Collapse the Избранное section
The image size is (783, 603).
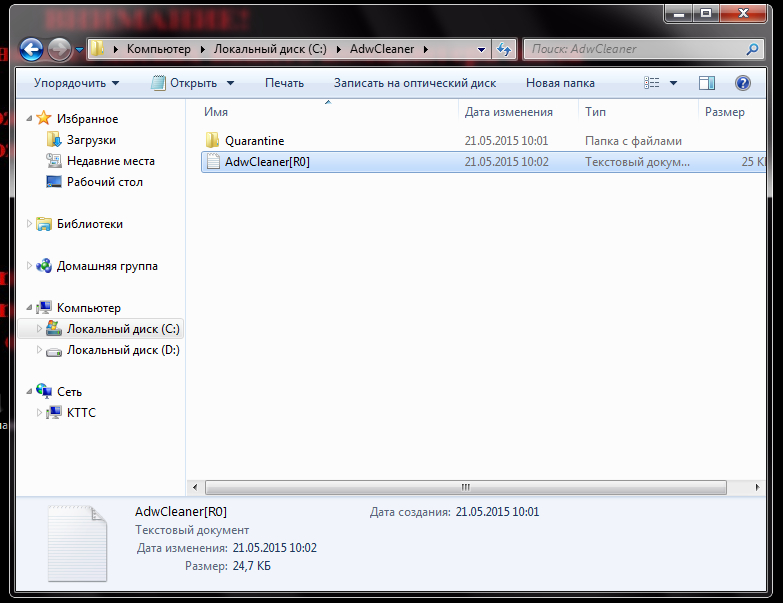click(x=29, y=118)
